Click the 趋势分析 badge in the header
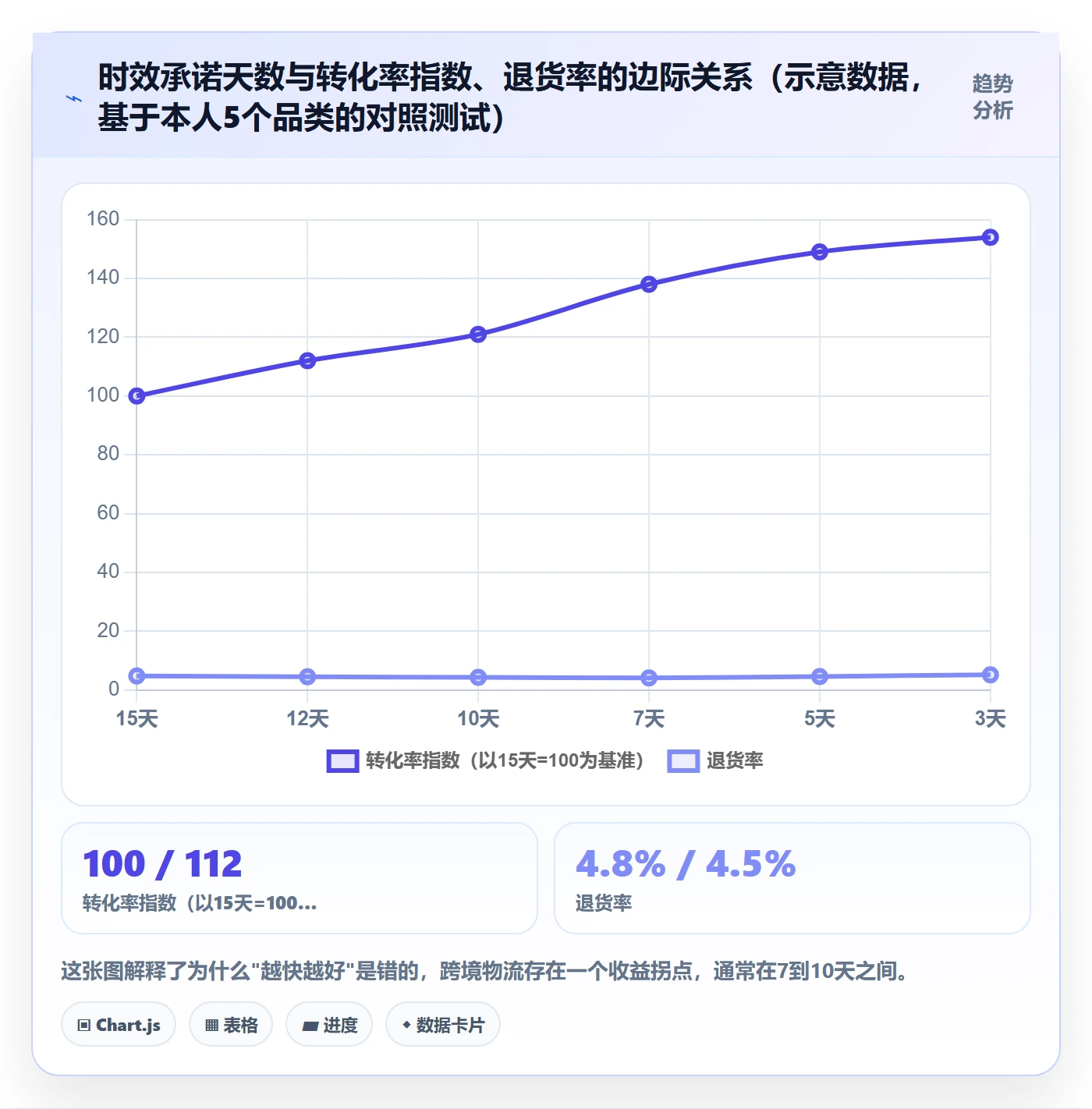Viewport: 1092px width, 1109px height. pos(992,97)
